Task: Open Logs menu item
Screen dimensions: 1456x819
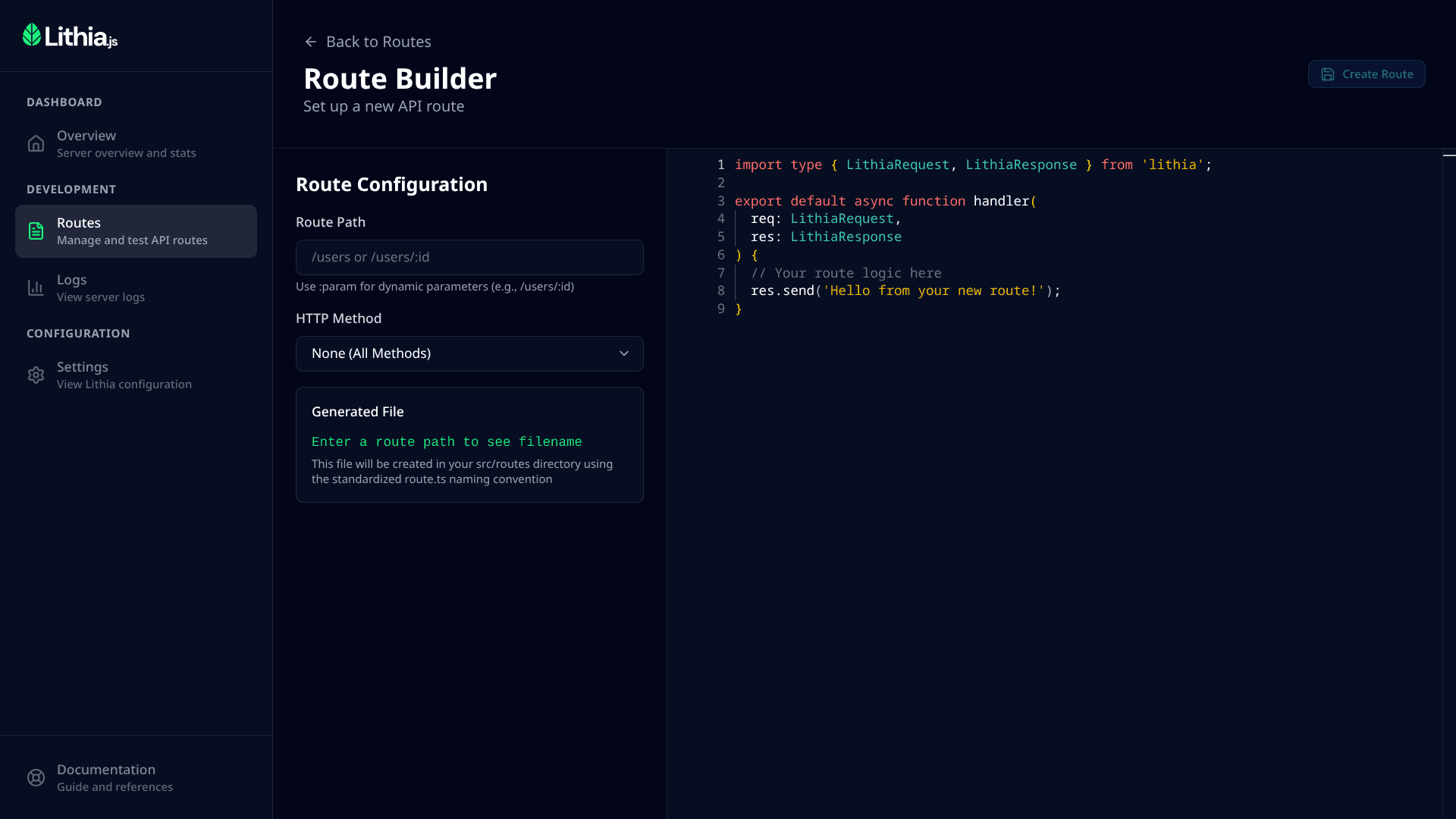Action: pyautogui.click(x=100, y=288)
